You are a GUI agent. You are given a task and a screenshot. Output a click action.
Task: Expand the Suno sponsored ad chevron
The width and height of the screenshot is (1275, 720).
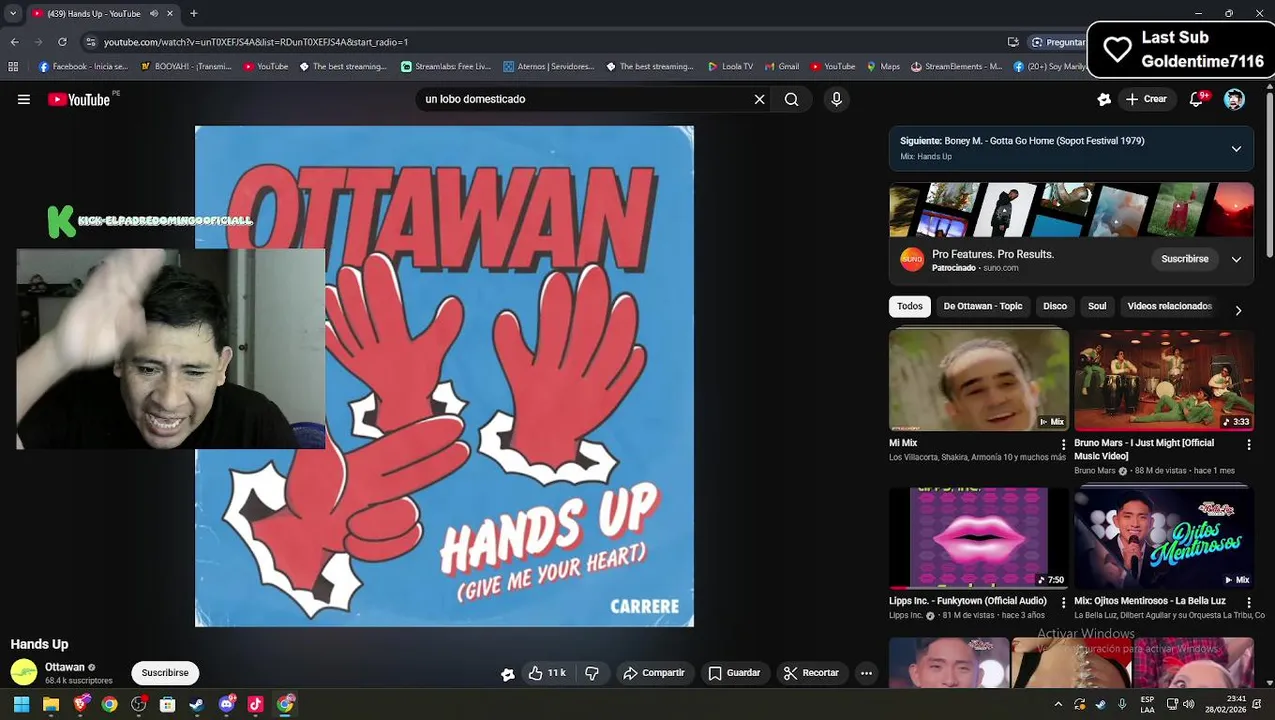click(1236, 259)
